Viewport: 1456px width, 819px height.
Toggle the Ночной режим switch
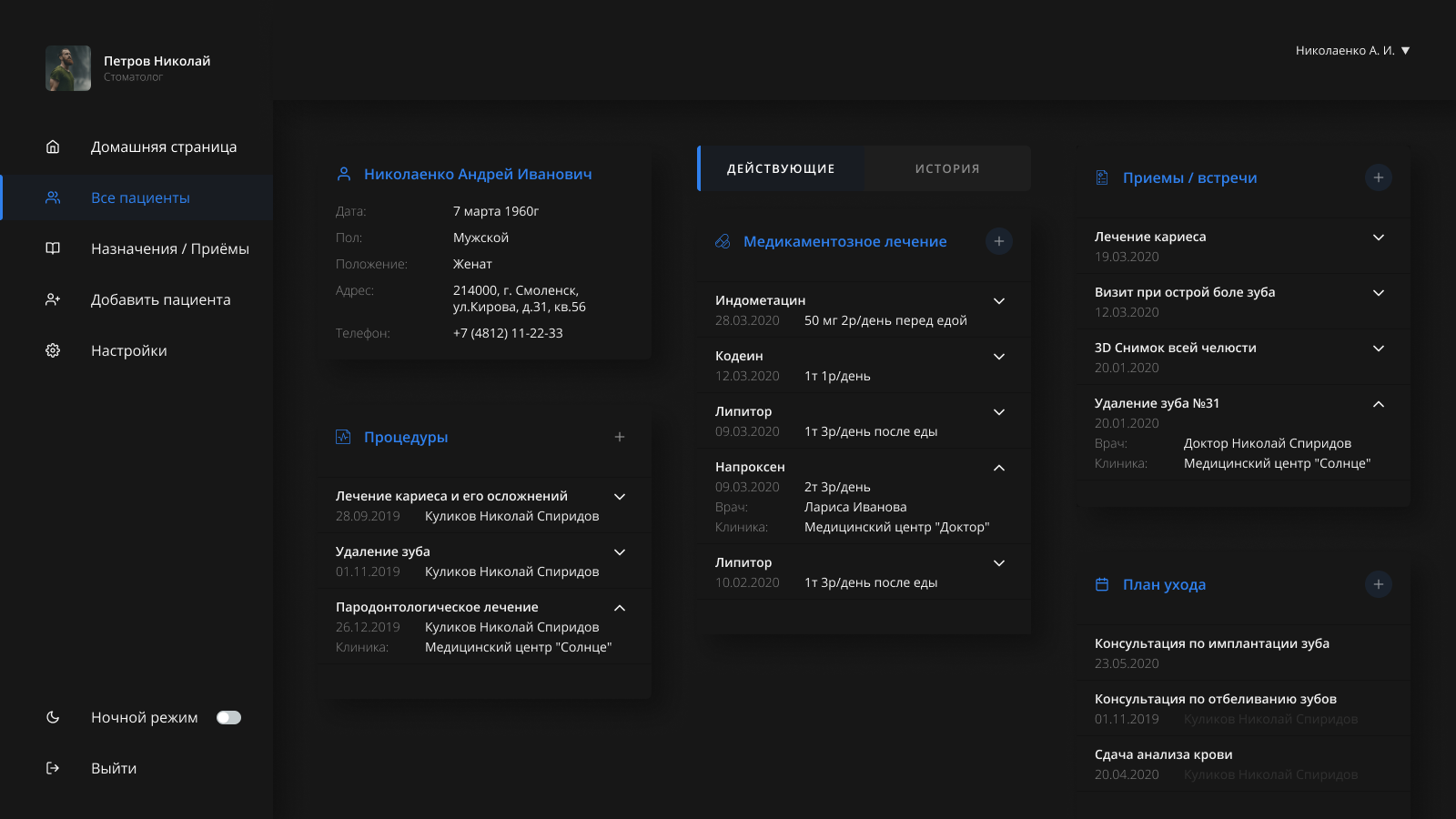click(x=228, y=717)
